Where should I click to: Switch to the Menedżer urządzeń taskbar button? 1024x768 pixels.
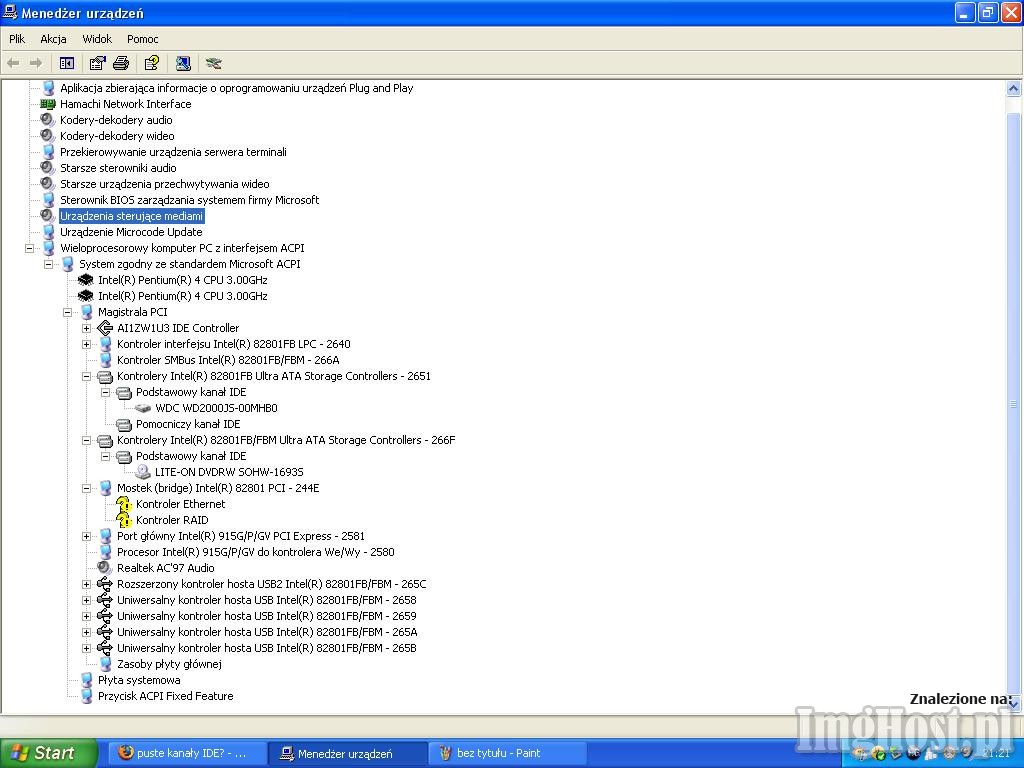(x=347, y=753)
